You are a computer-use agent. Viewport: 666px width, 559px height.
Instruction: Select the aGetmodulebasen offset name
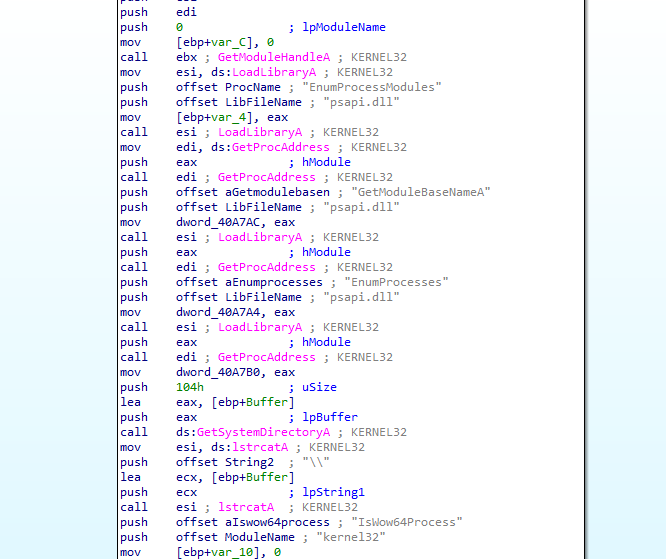pos(277,192)
